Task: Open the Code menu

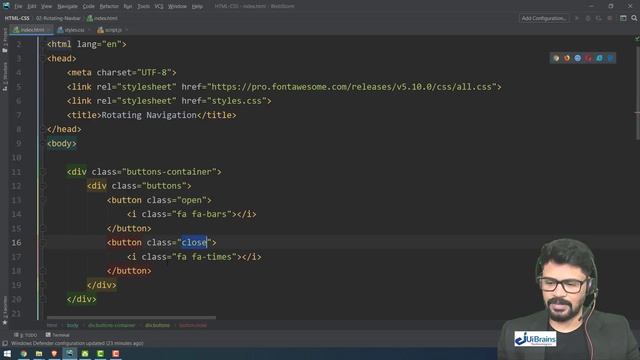Action: pyautogui.click(x=89, y=7)
